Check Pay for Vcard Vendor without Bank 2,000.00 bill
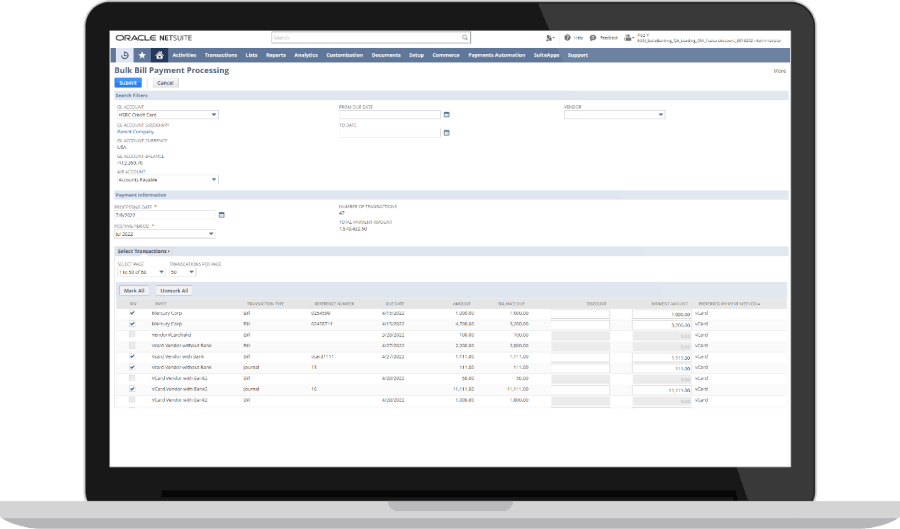The width and height of the screenshot is (900, 529). [132, 345]
